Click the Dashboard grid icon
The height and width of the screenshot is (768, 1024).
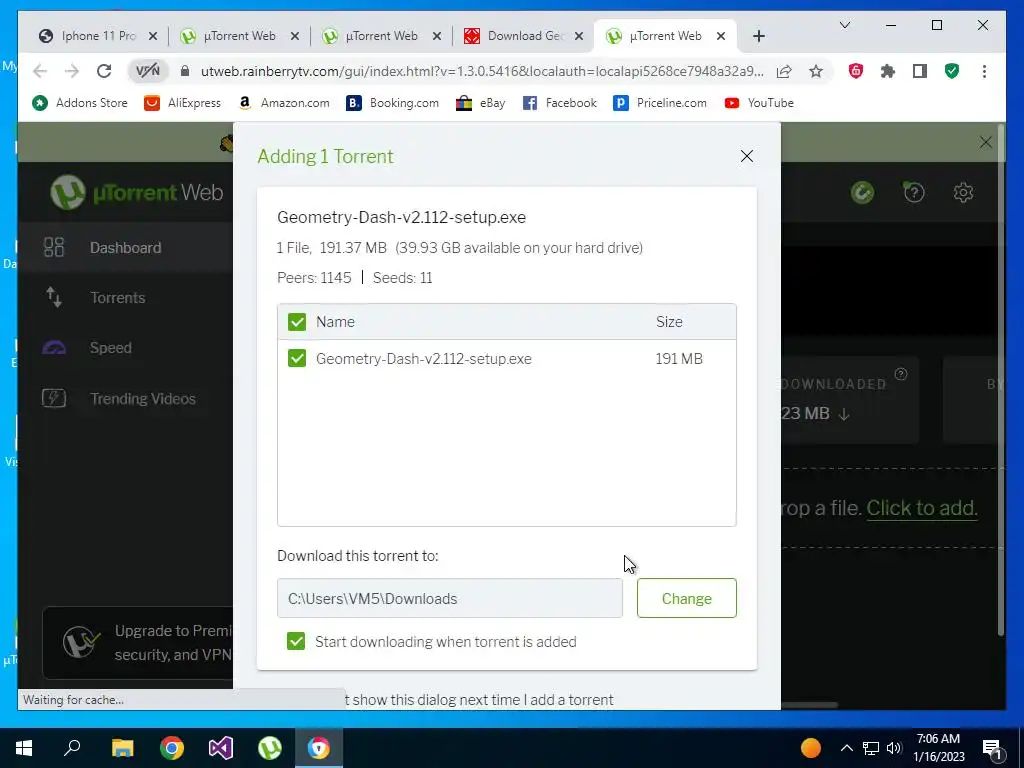tap(54, 248)
